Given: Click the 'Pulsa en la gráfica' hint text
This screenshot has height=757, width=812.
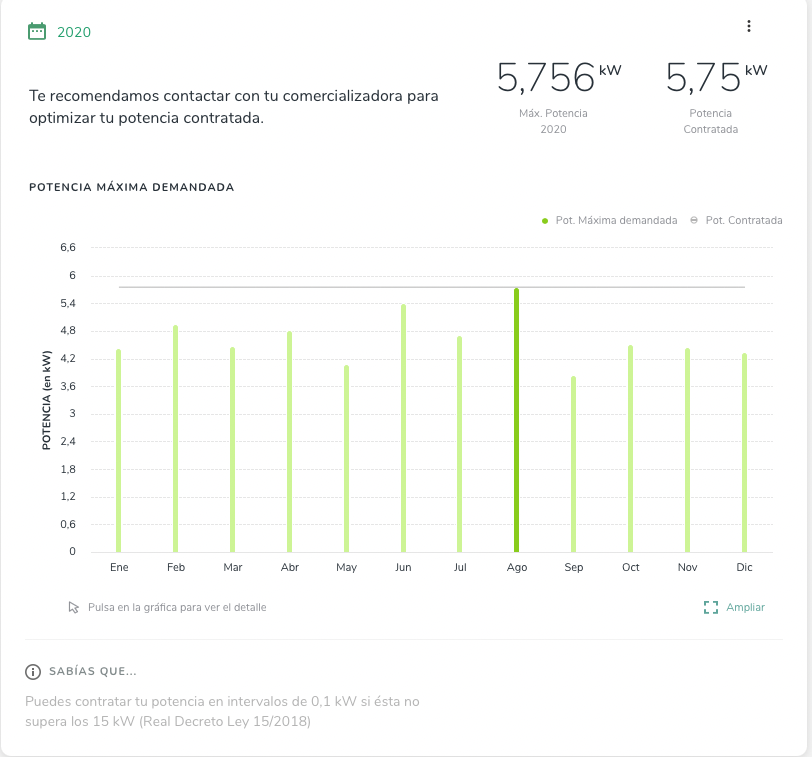Looking at the screenshot, I should 177,607.
